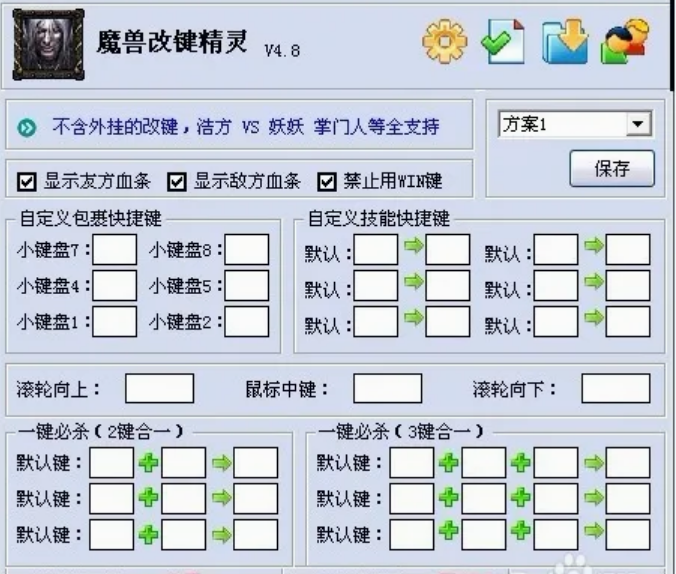
Task: Click the 滚轮向上 input field
Action: tap(160, 389)
